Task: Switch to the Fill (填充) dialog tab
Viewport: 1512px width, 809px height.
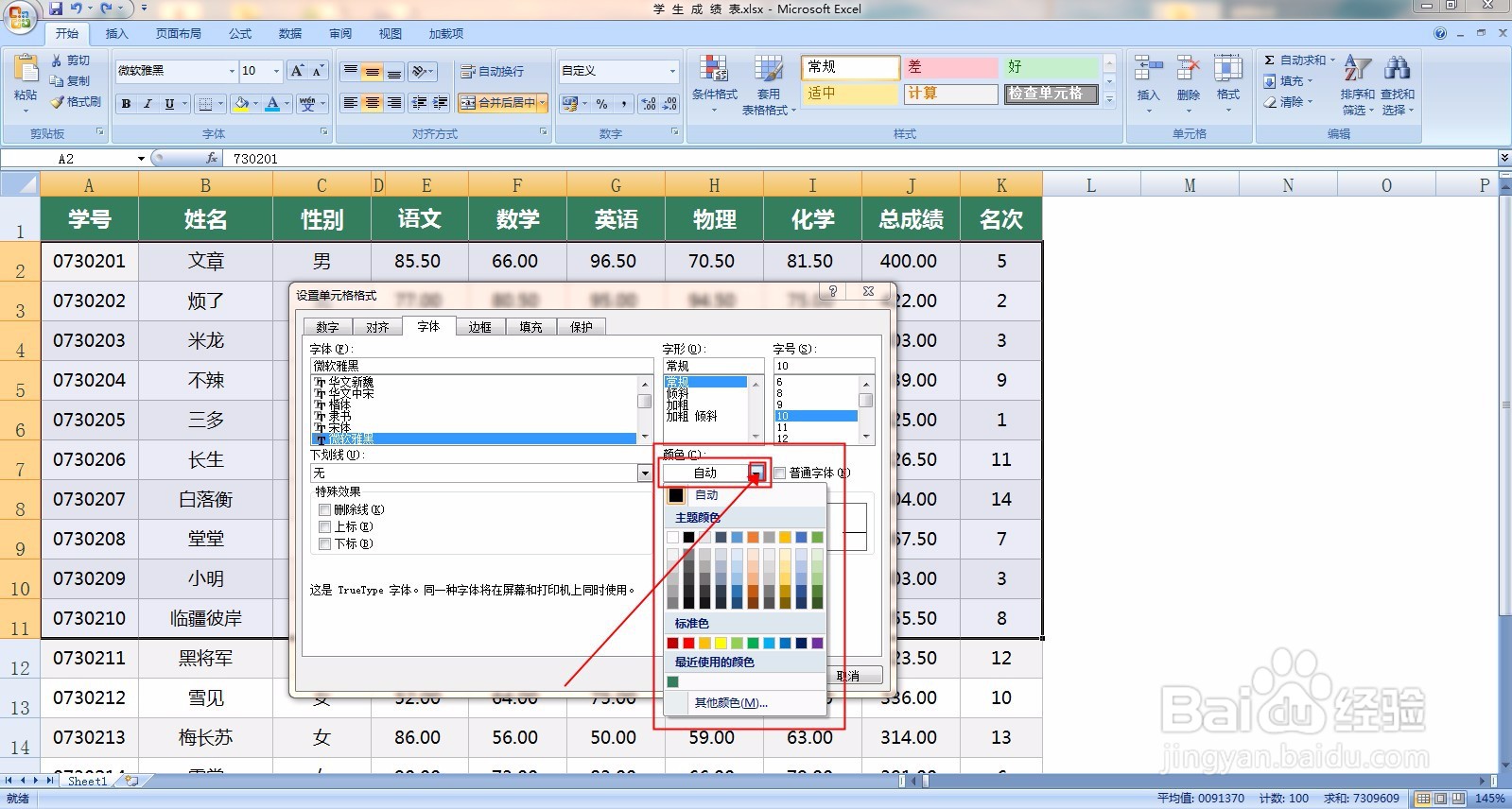Action: tap(530, 327)
